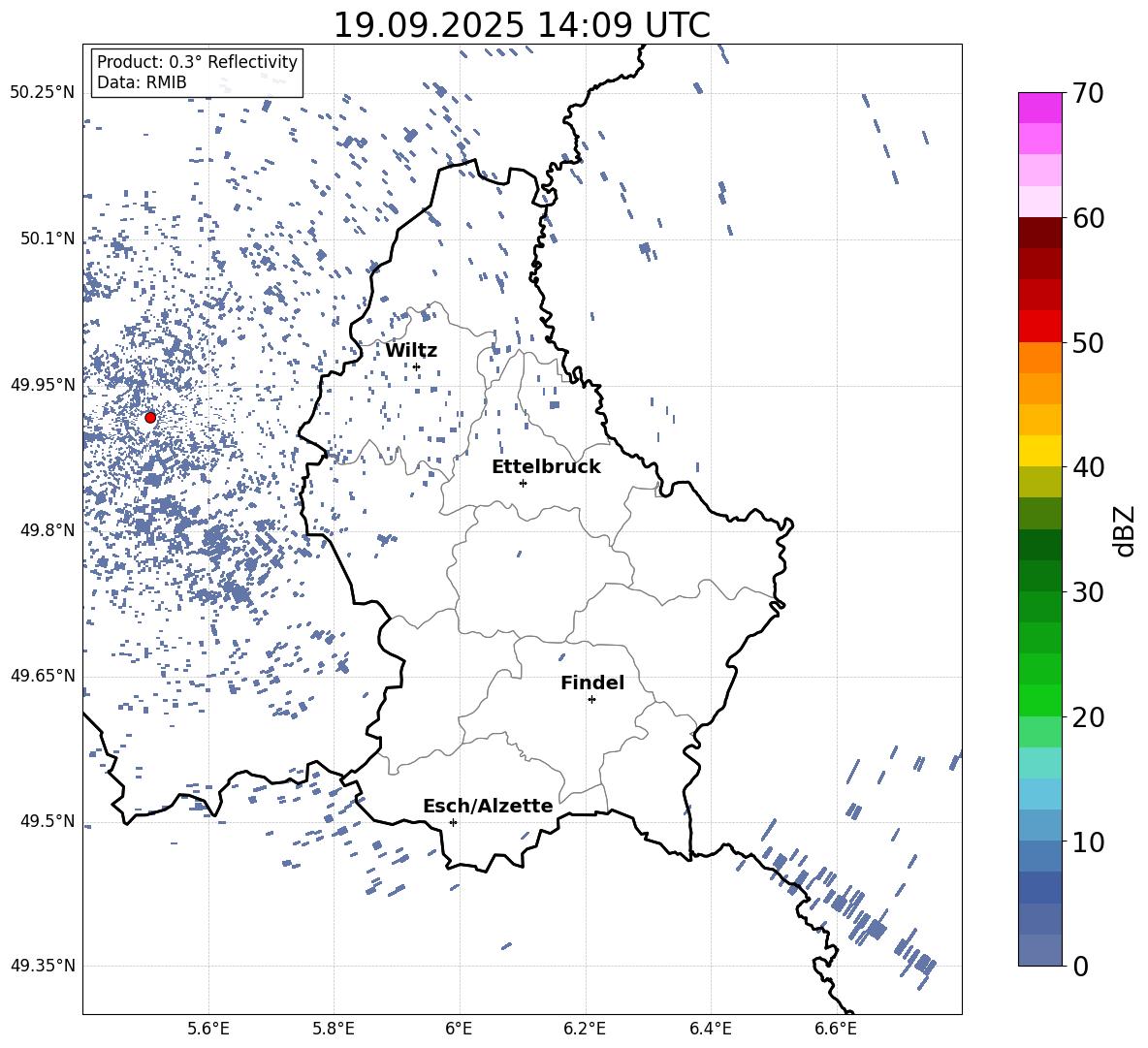The height and width of the screenshot is (1048, 1148).
Task: Click the dark red color band below 60
Action: (x=1039, y=233)
